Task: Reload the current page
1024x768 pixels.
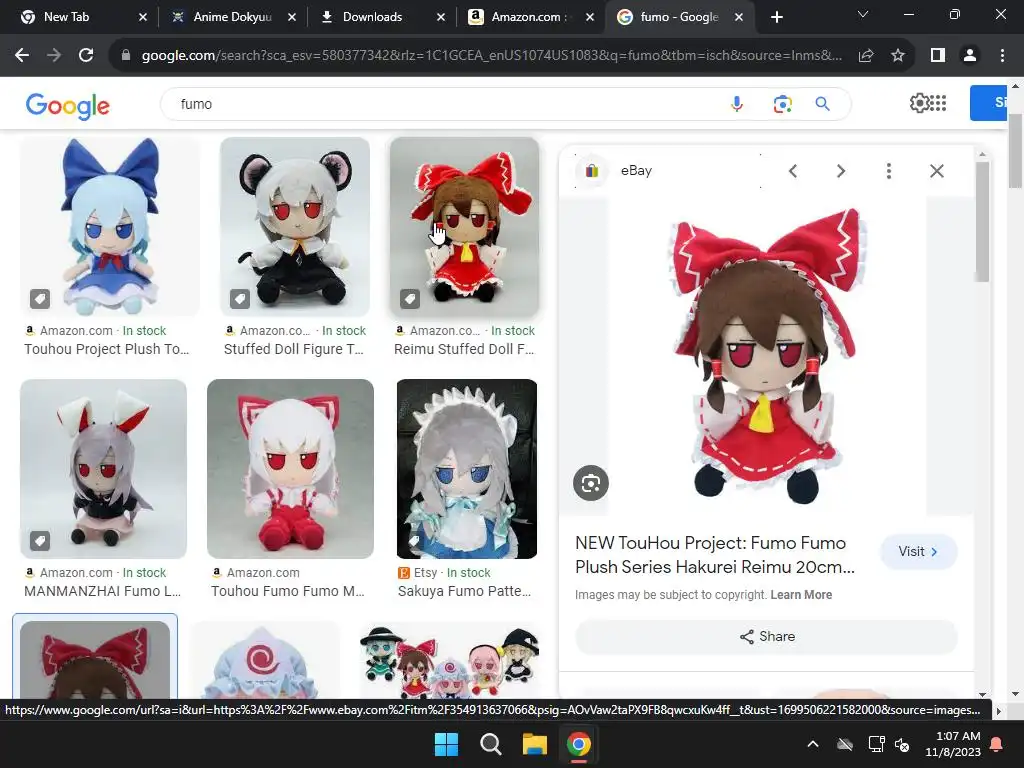Action: (86, 56)
